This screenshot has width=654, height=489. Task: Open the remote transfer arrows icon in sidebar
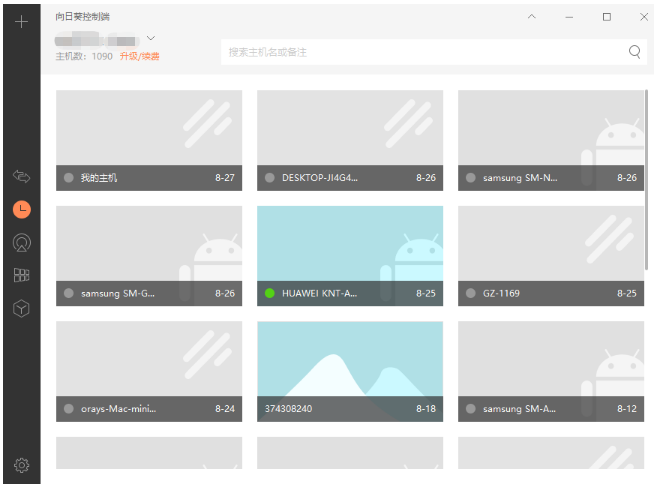(21, 176)
